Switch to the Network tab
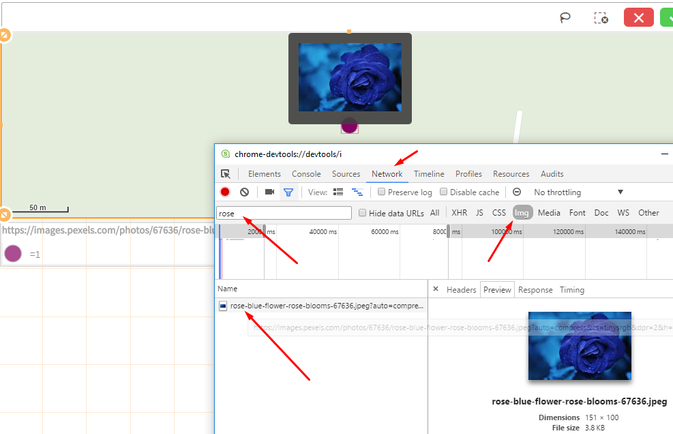The width and height of the screenshot is (673, 434). coord(387,174)
